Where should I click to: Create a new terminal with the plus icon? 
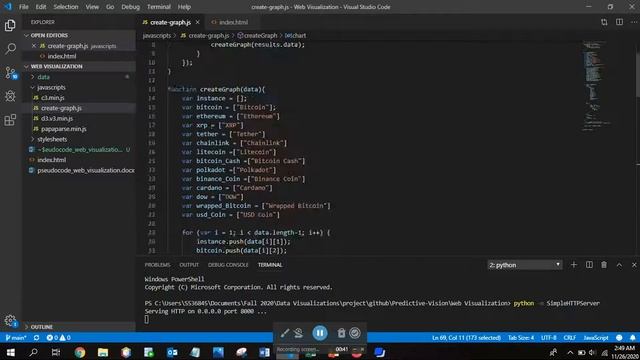573,265
